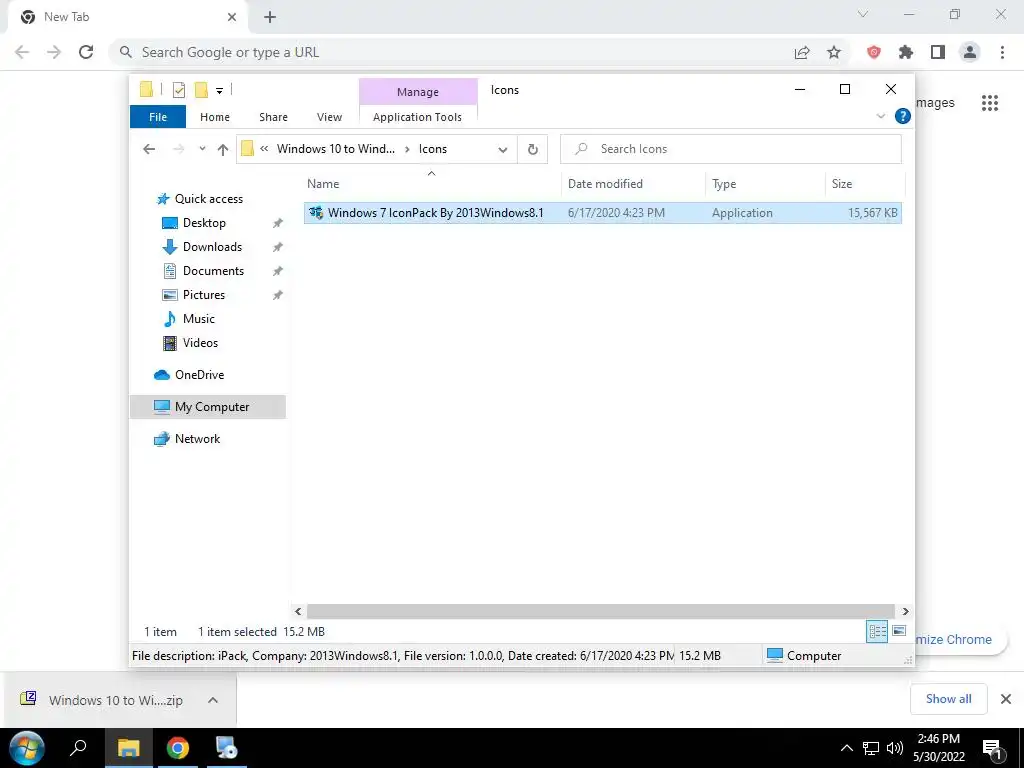
Task: Open the File ribbon tab
Action: (158, 117)
